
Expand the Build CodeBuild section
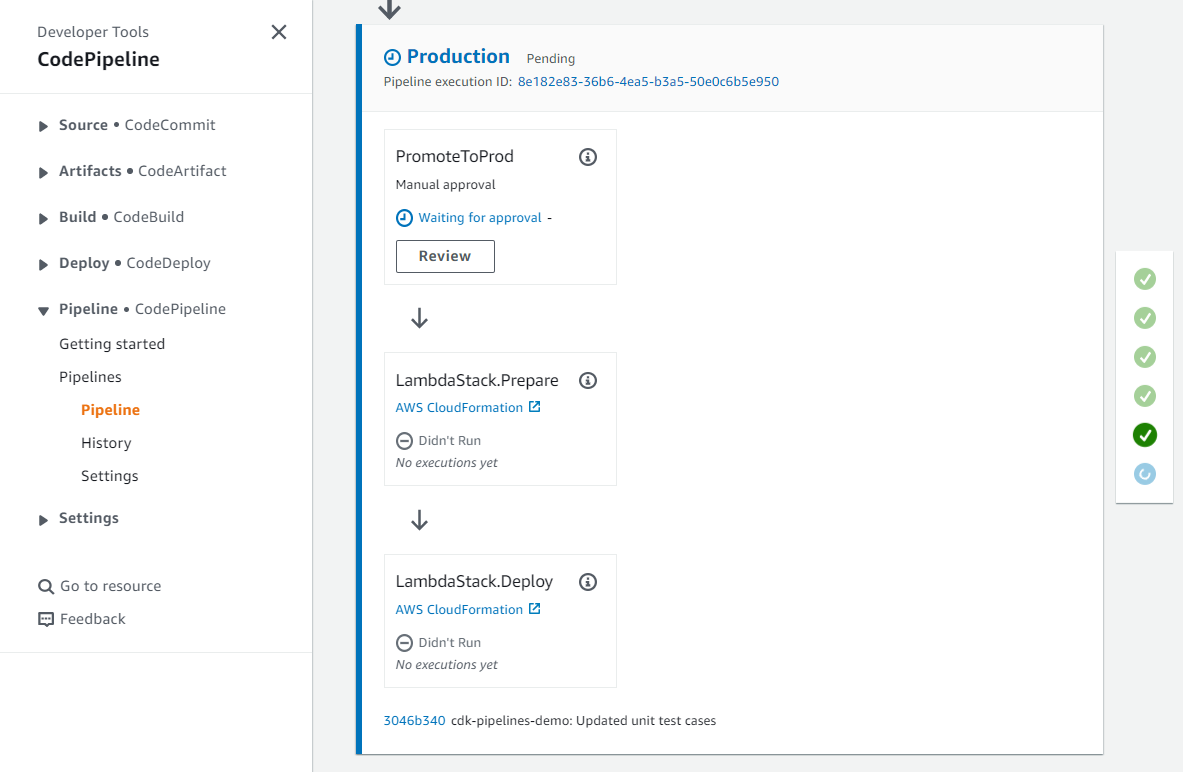(44, 218)
